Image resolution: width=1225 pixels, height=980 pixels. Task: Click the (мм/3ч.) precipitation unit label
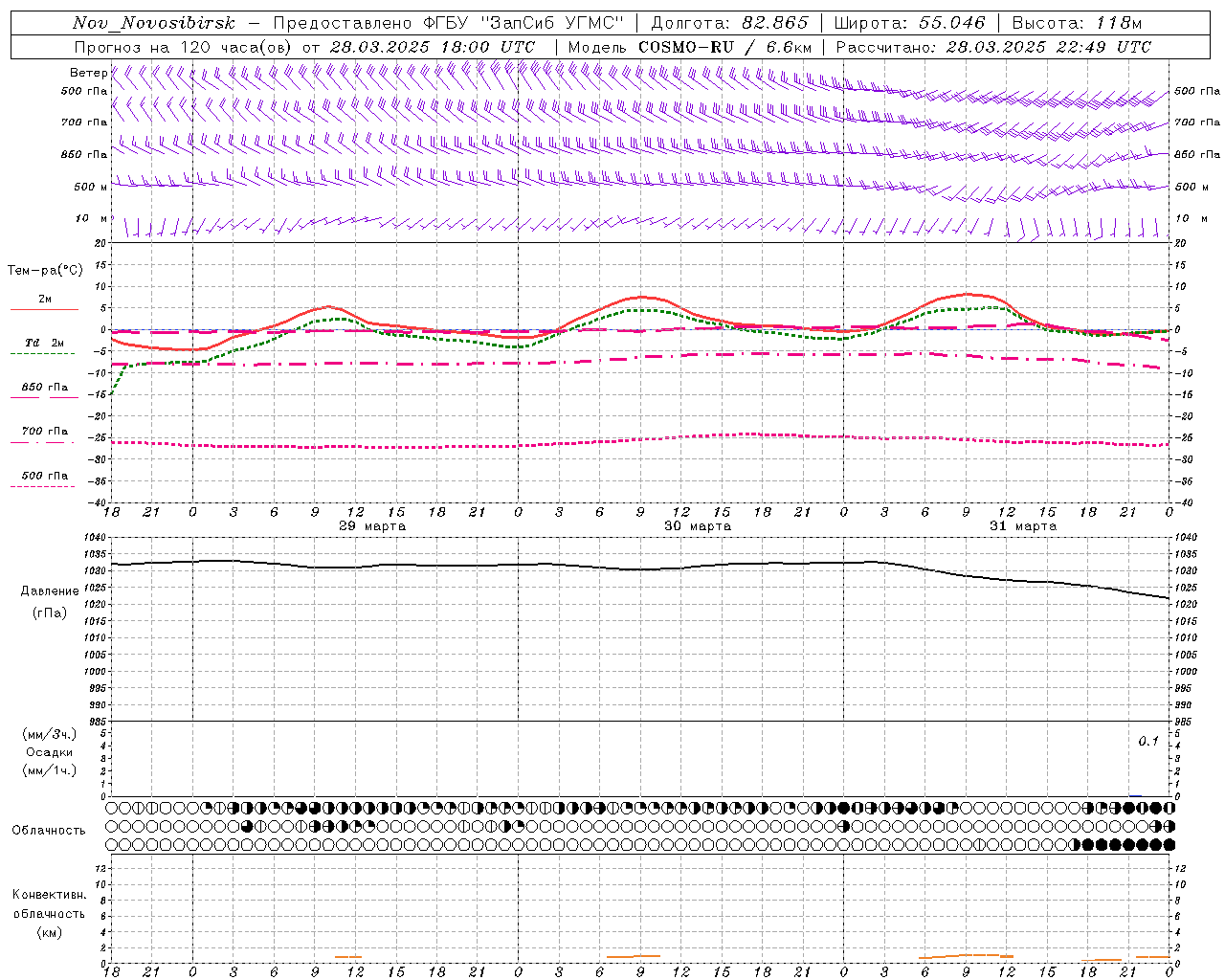click(x=50, y=734)
